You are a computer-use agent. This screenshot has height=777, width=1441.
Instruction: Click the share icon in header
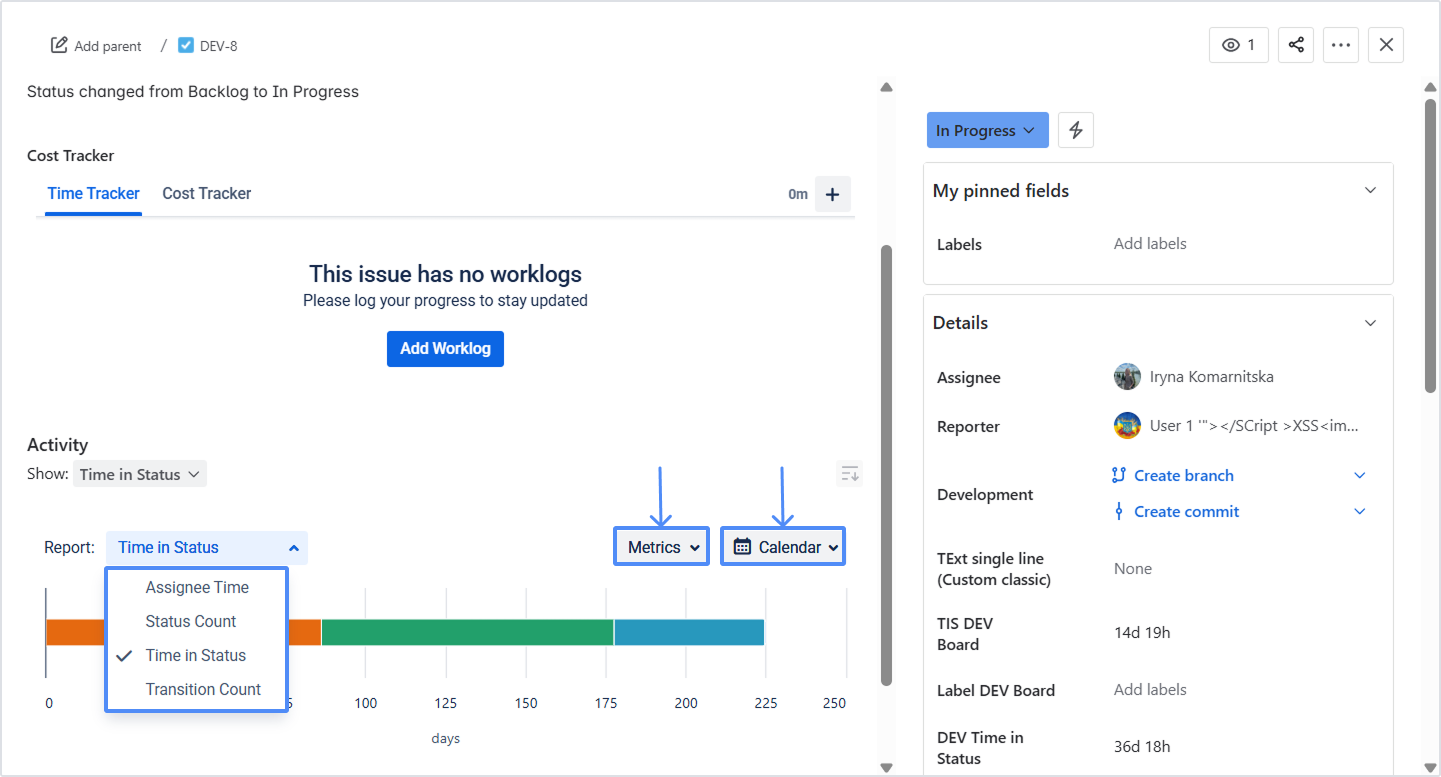[1295, 45]
